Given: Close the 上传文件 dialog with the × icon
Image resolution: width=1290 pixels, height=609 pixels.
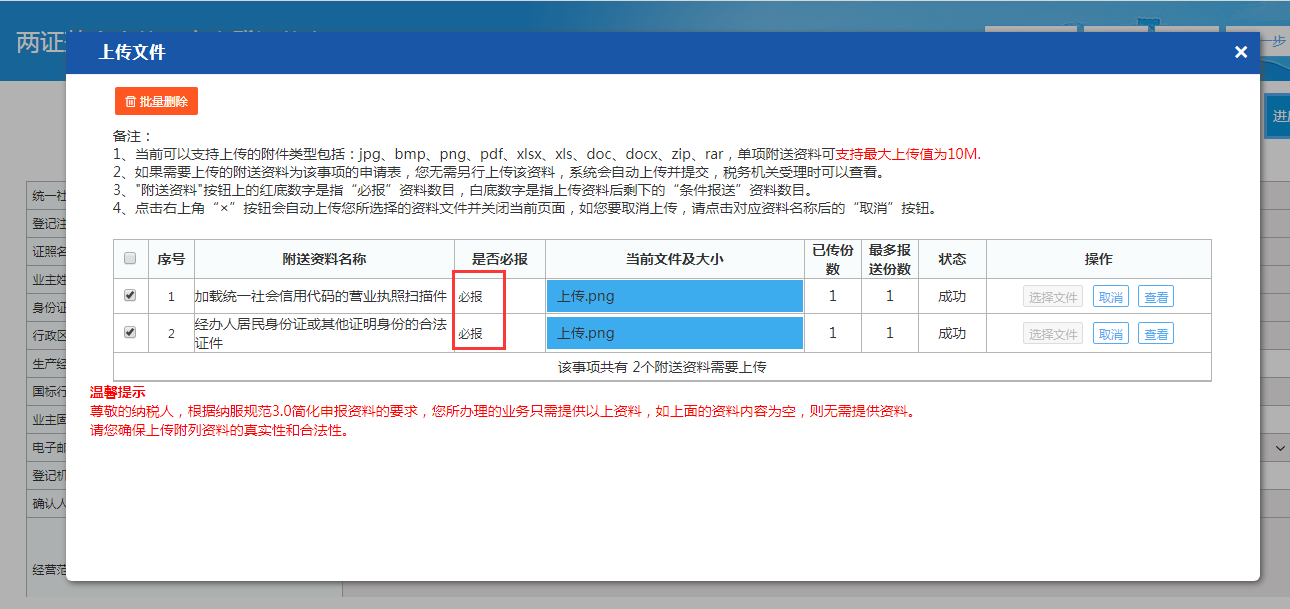Looking at the screenshot, I should pos(1240,51).
